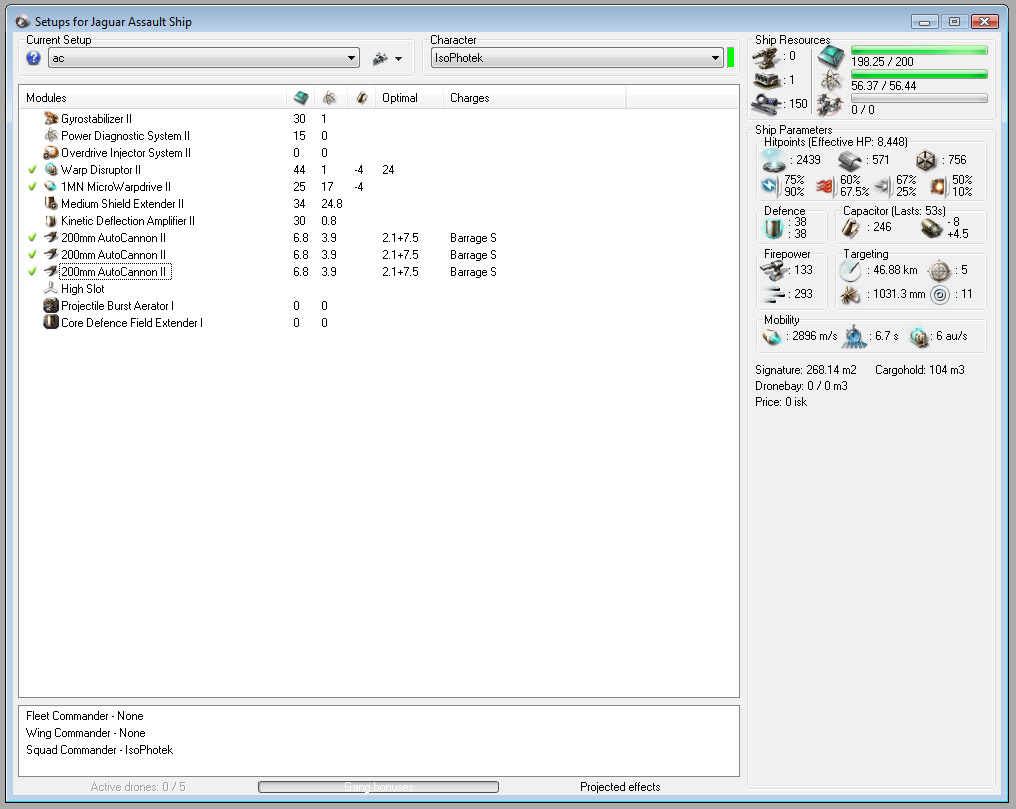Sort by the Optimal column header
This screenshot has height=809, width=1016.
(410, 98)
